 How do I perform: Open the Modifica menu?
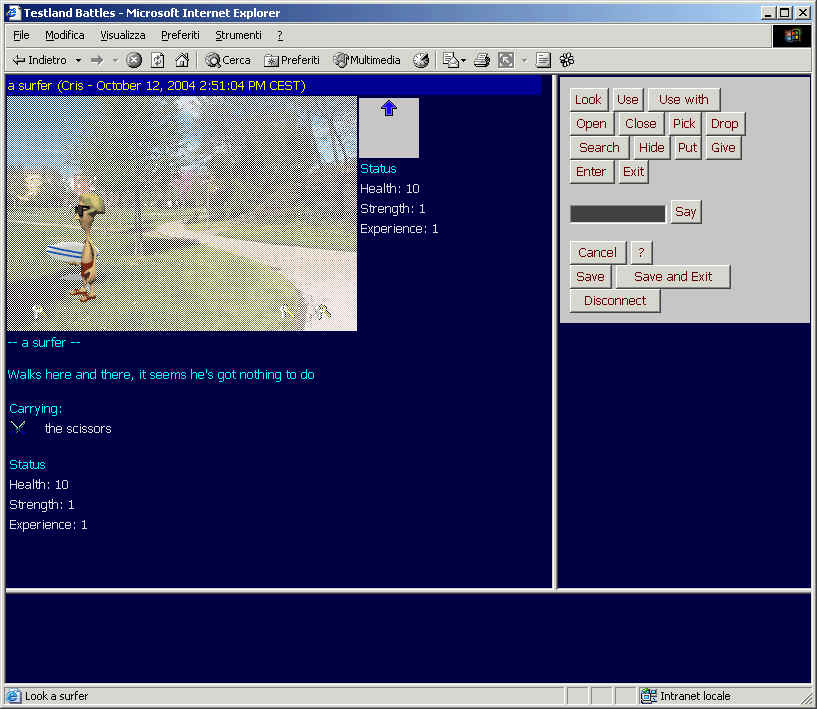point(65,35)
